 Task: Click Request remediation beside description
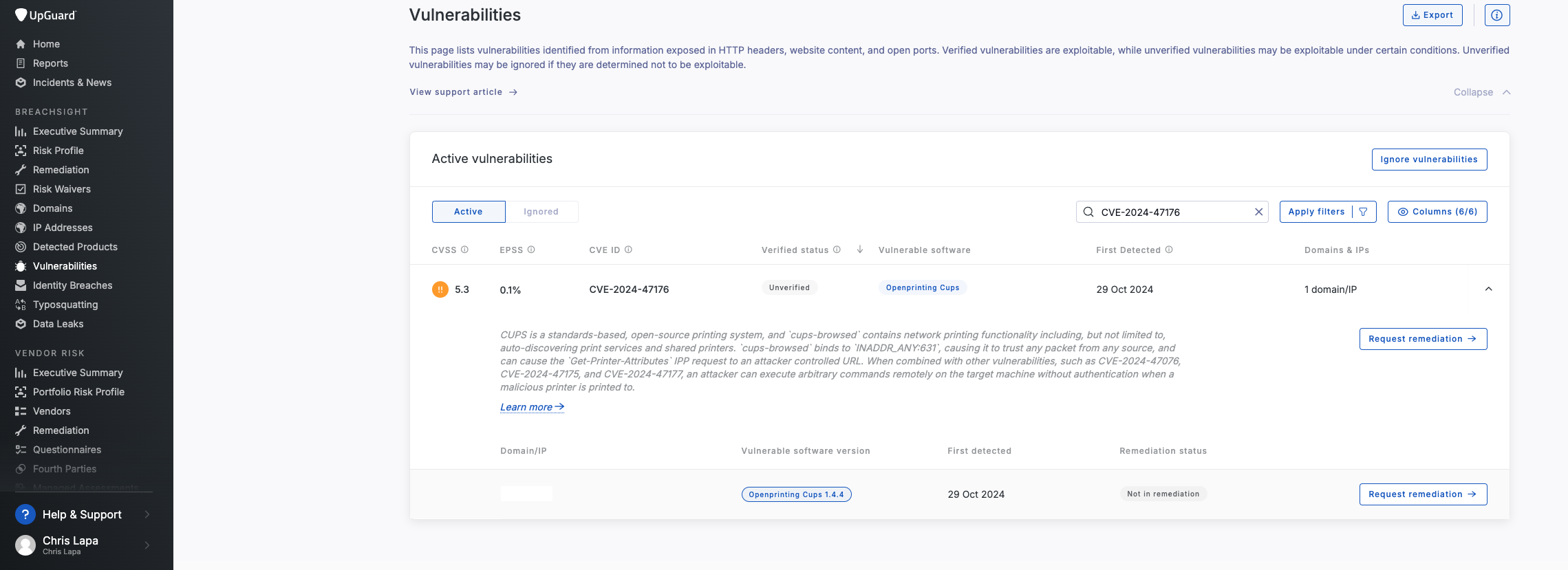(x=1423, y=339)
